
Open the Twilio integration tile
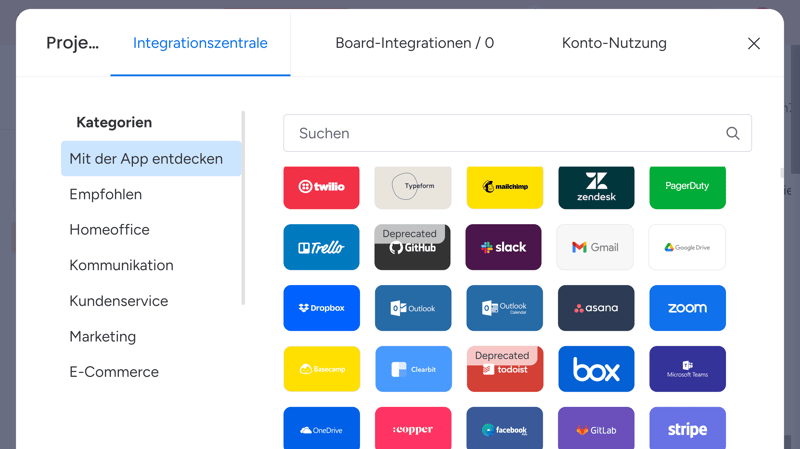(321, 187)
